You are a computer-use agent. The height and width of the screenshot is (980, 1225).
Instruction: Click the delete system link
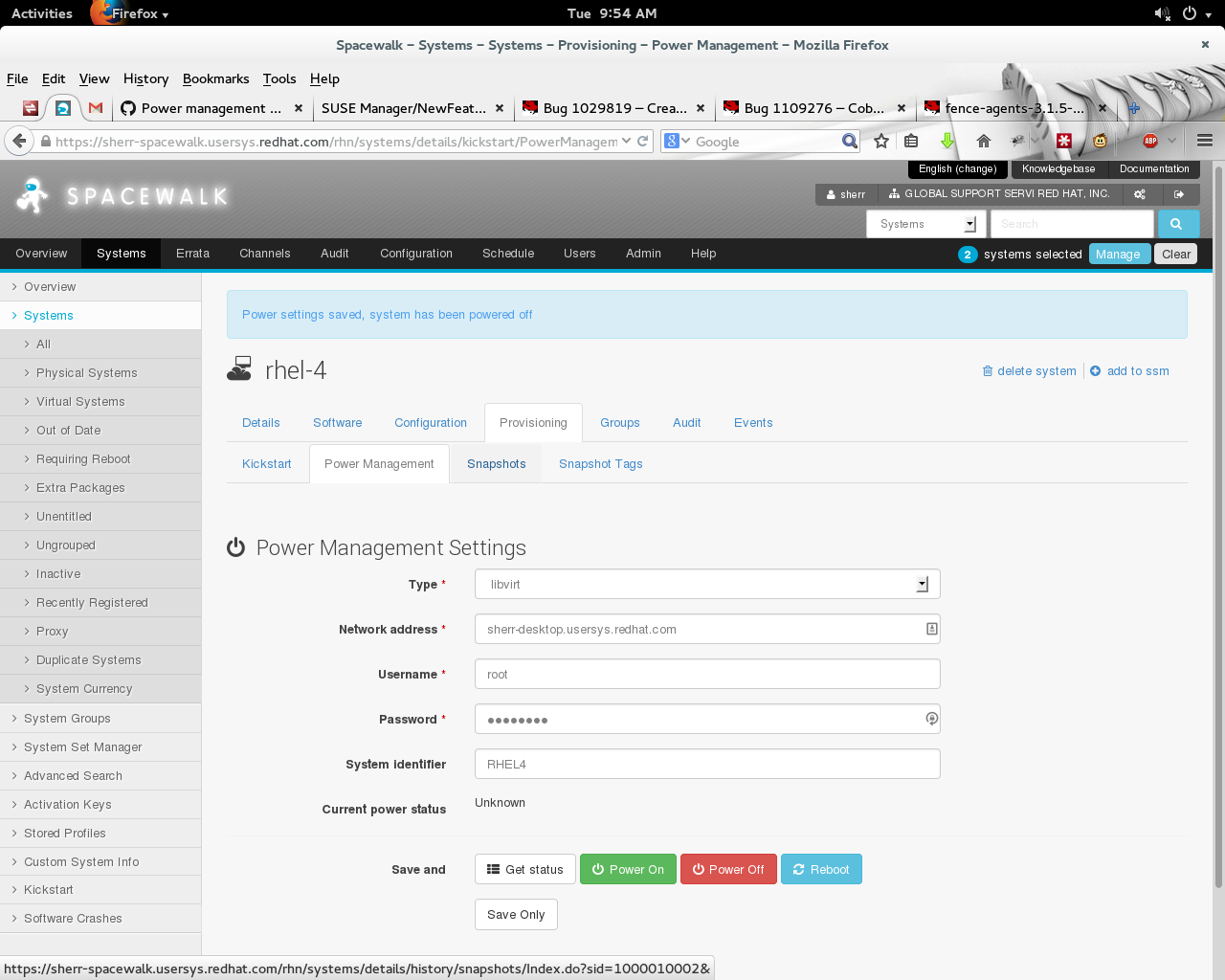[1029, 371]
